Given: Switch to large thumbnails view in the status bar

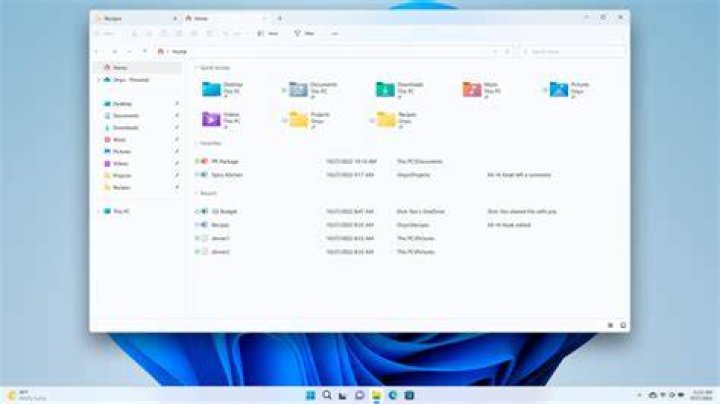Looking at the screenshot, I should 623,325.
